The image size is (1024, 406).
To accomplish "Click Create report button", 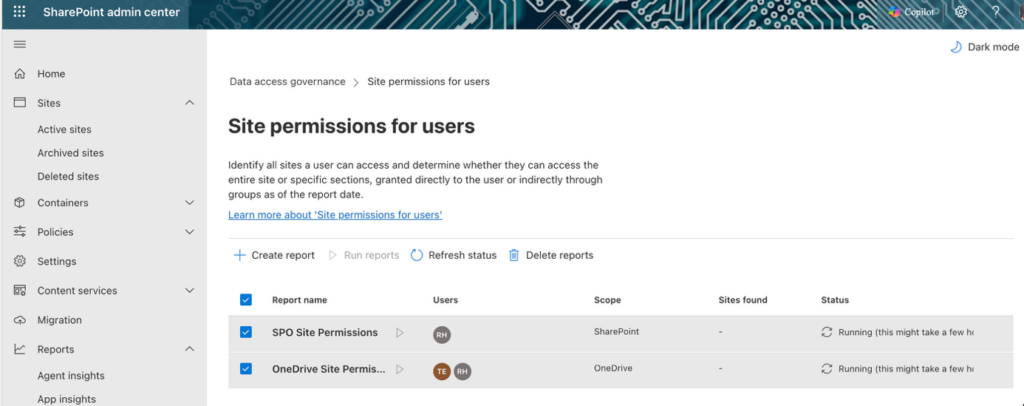I will point(274,255).
